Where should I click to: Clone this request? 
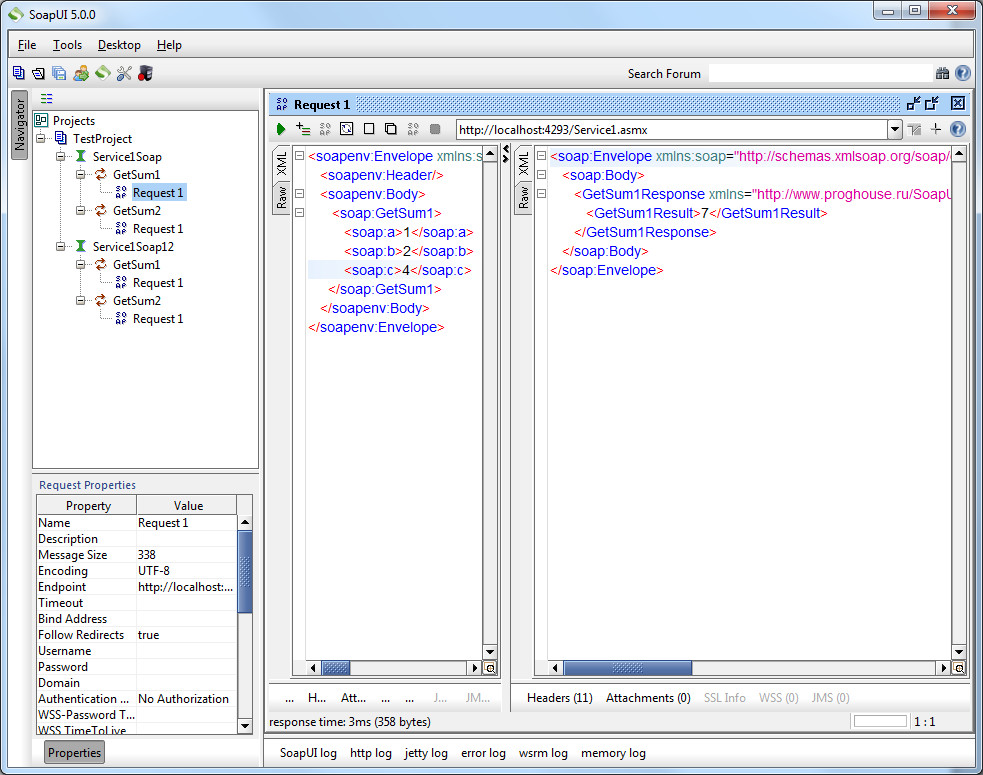(x=391, y=129)
